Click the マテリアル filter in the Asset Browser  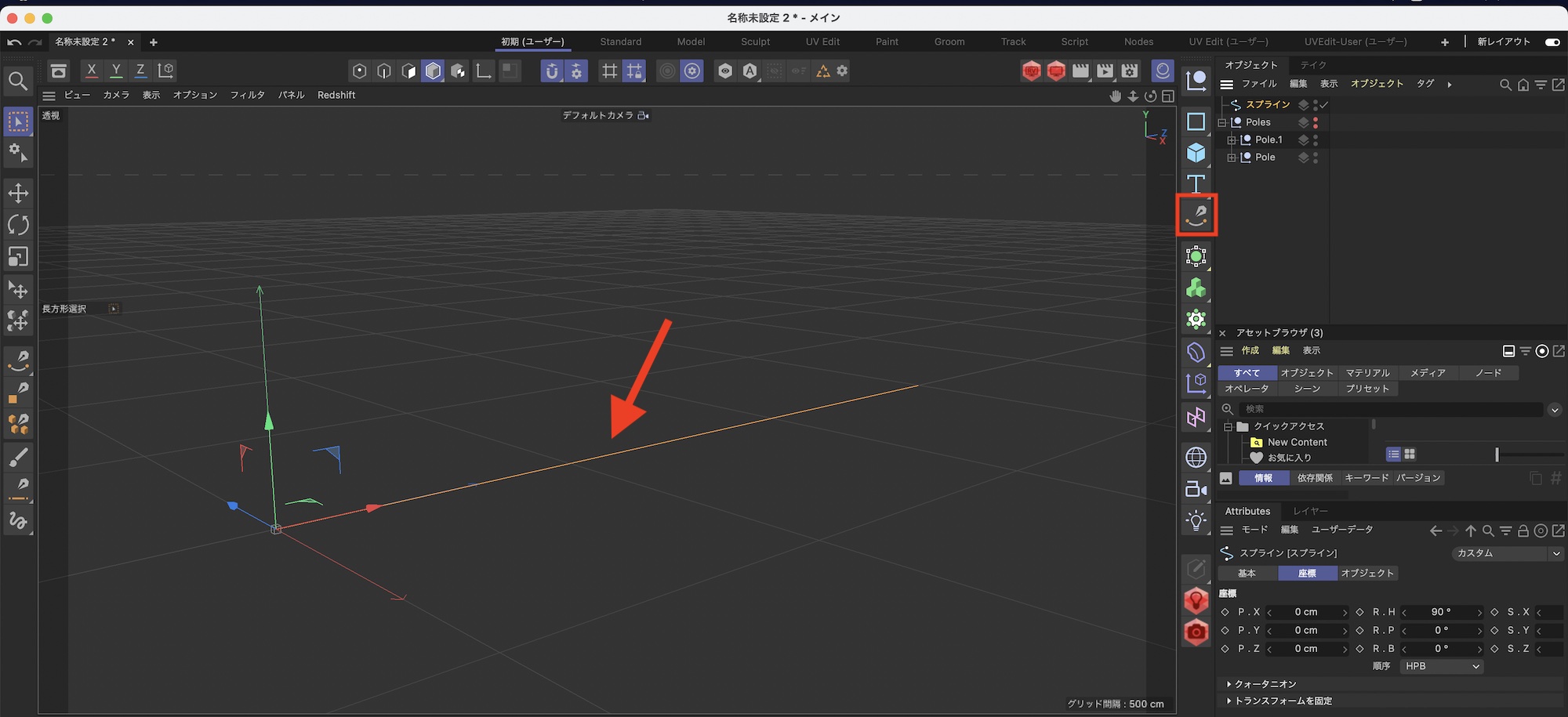(x=1367, y=372)
